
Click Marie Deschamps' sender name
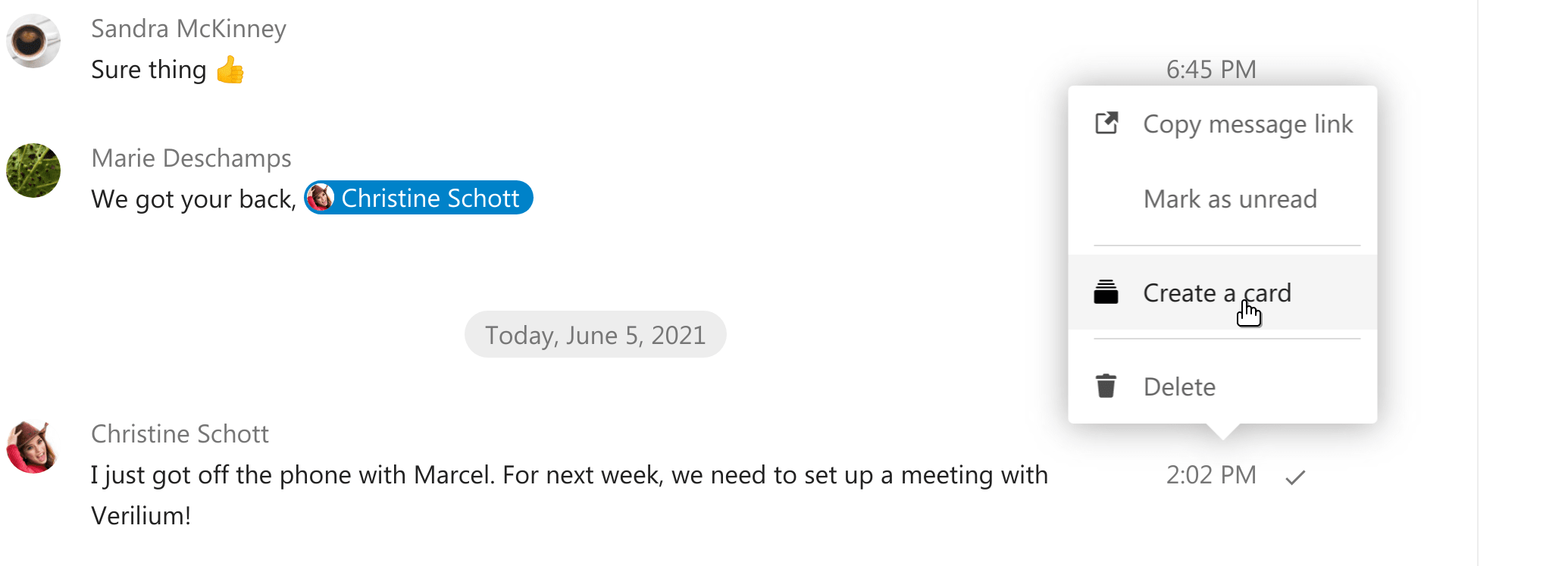coord(191,158)
